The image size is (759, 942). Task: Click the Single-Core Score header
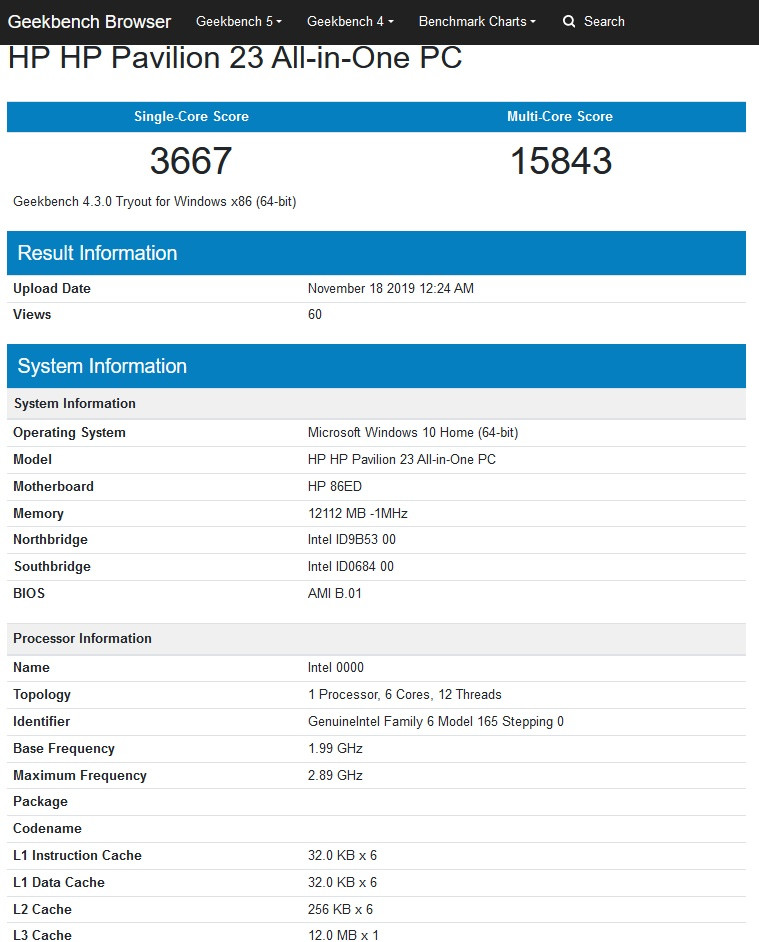[191, 117]
